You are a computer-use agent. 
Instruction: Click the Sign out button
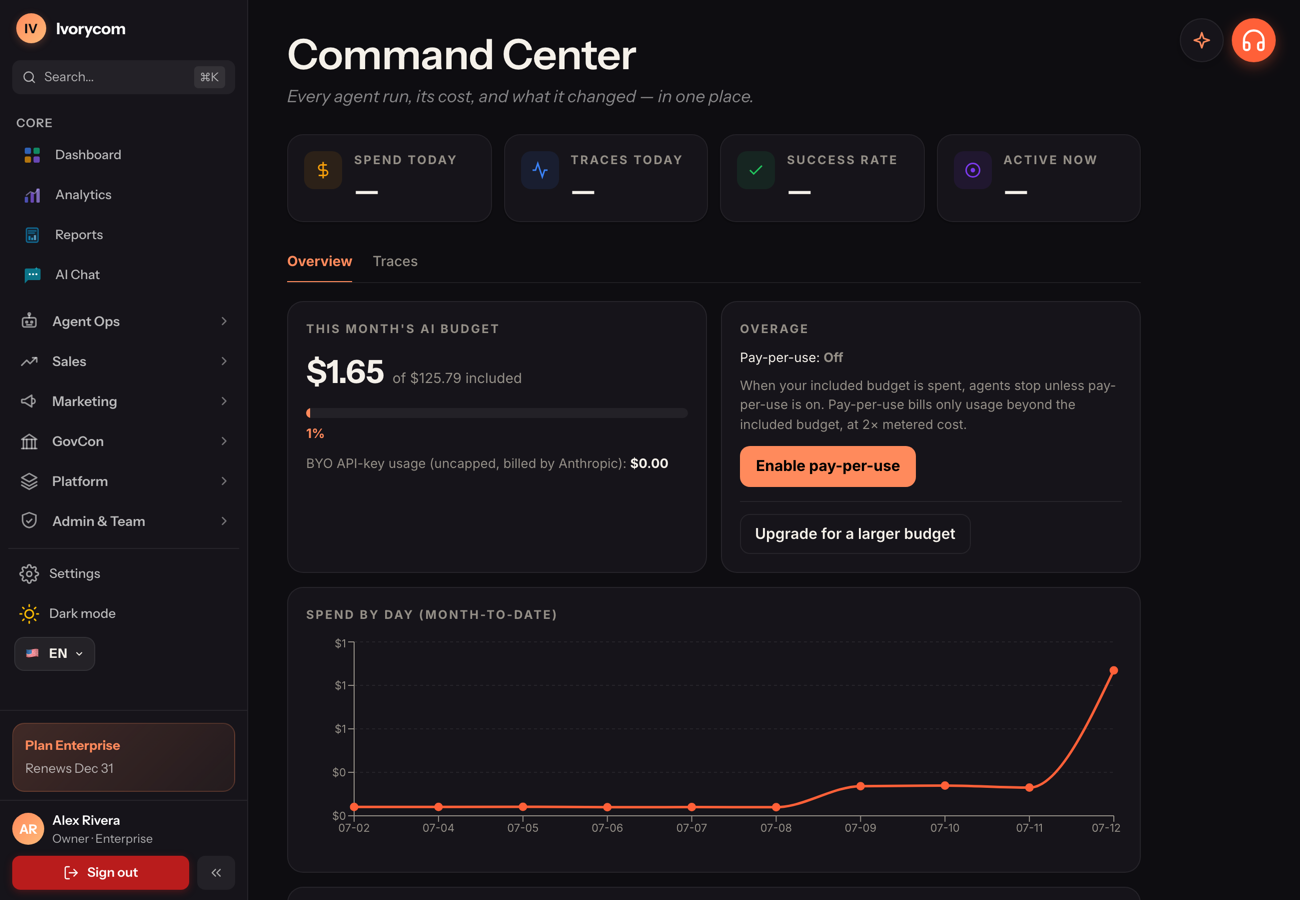(100, 873)
